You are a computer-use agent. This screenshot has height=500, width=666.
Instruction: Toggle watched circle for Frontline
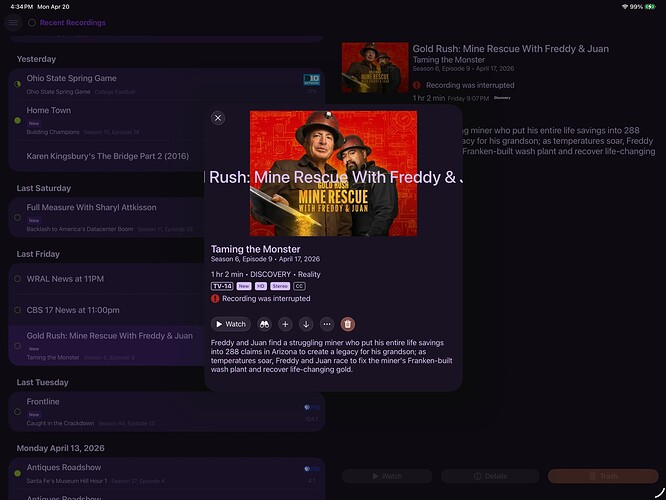[x=17, y=412]
